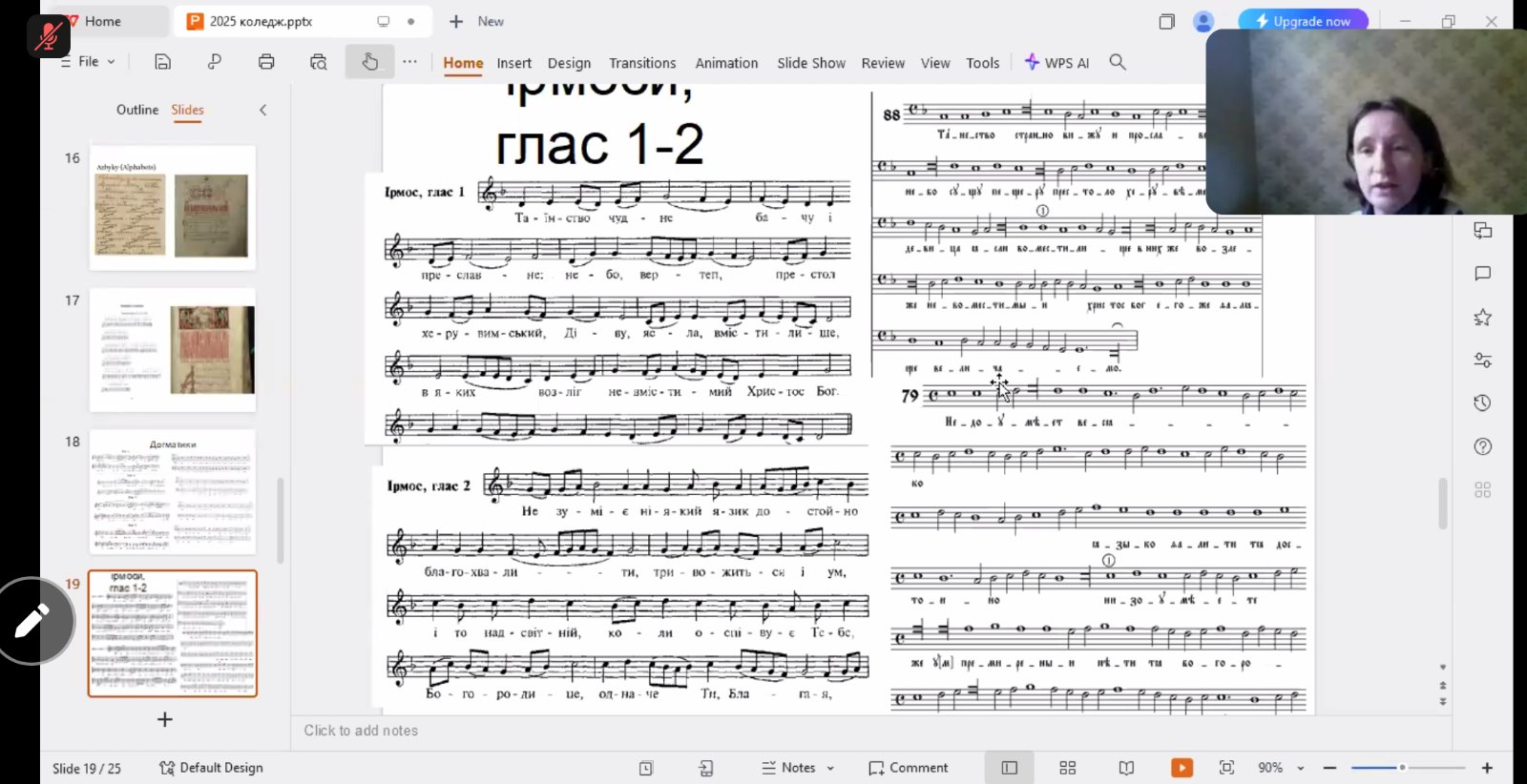The image size is (1527, 784).
Task: Click the star icon in right sidebar
Action: (x=1482, y=317)
